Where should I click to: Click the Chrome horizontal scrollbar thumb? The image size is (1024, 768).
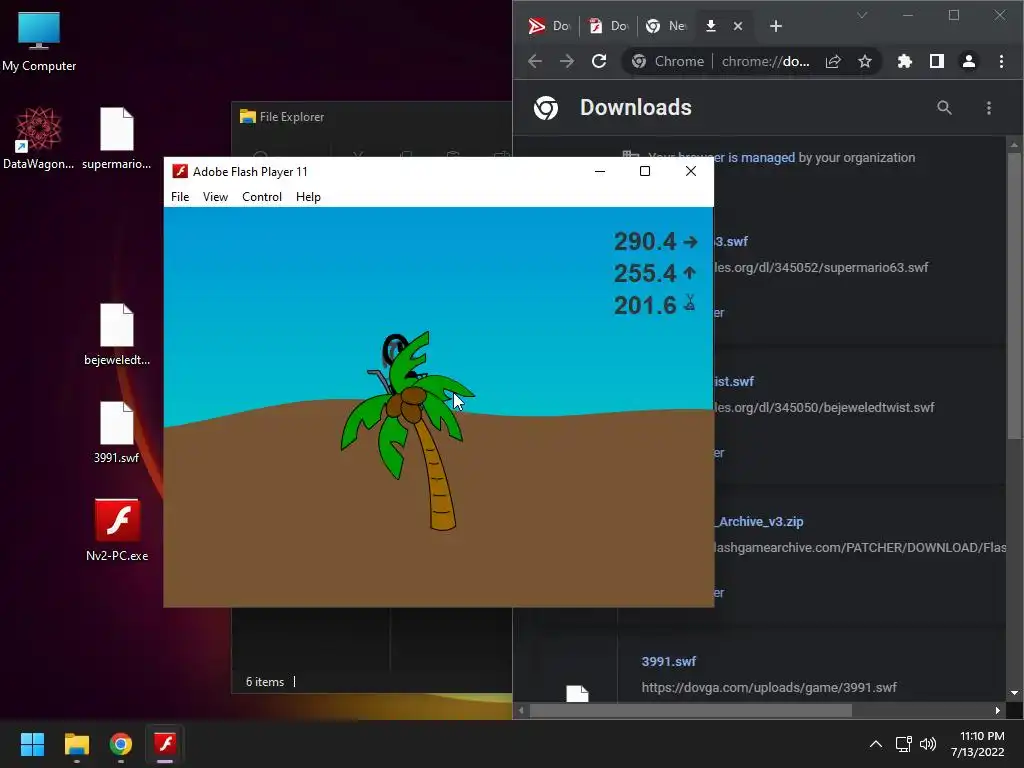point(690,710)
